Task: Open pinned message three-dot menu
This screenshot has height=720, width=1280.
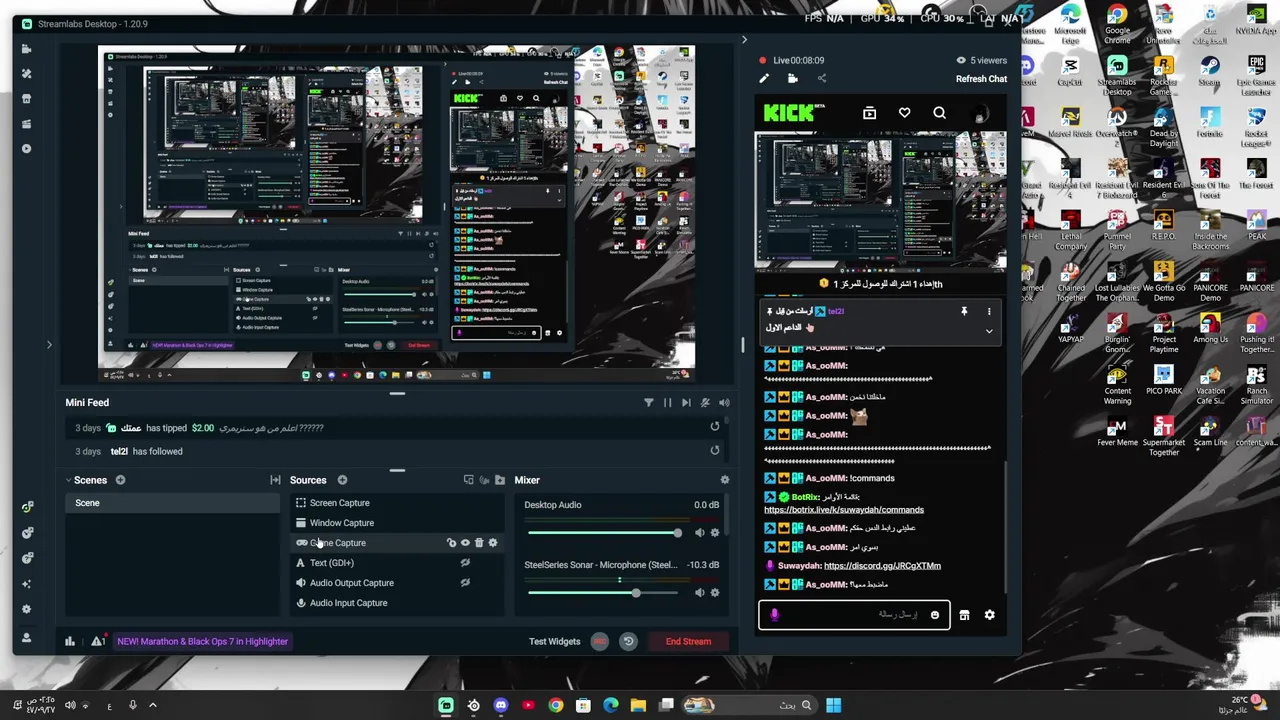Action: pos(989,312)
